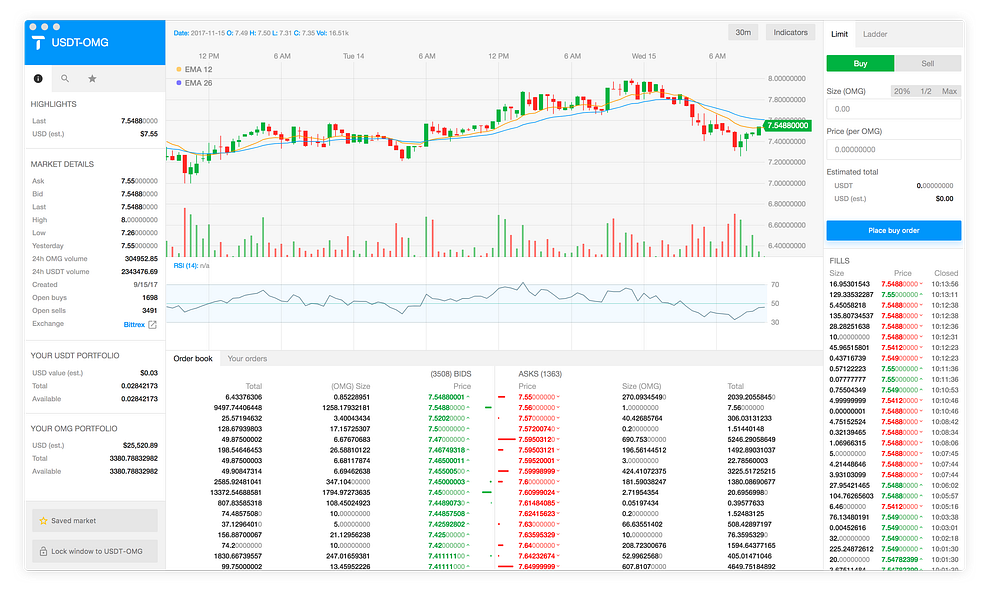The image size is (989, 600).
Task: Click the EMA 12 orange legend dot
Action: [x=178, y=69]
